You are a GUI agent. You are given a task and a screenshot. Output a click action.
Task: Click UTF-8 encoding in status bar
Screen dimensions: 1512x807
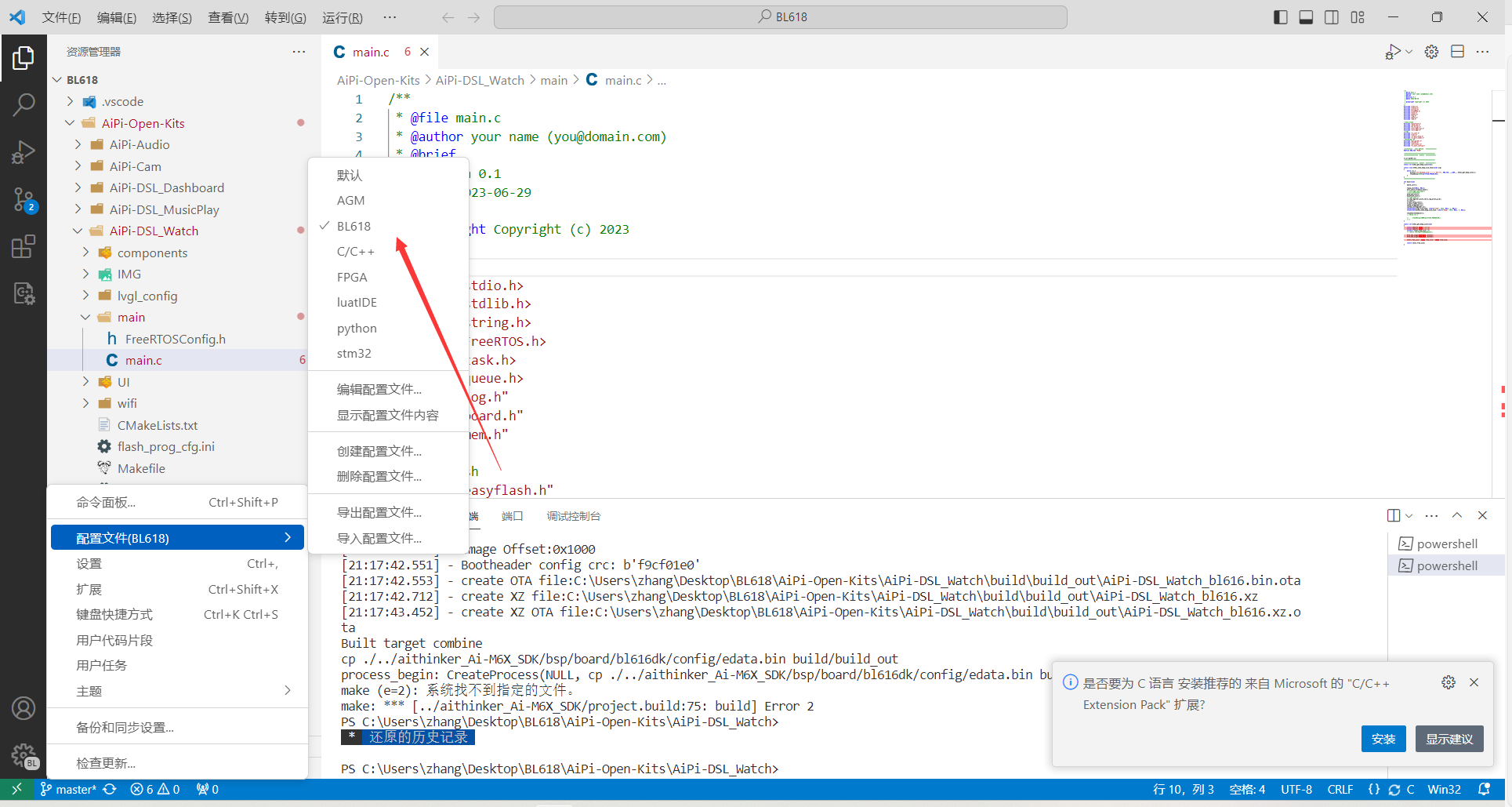pyautogui.click(x=1296, y=789)
